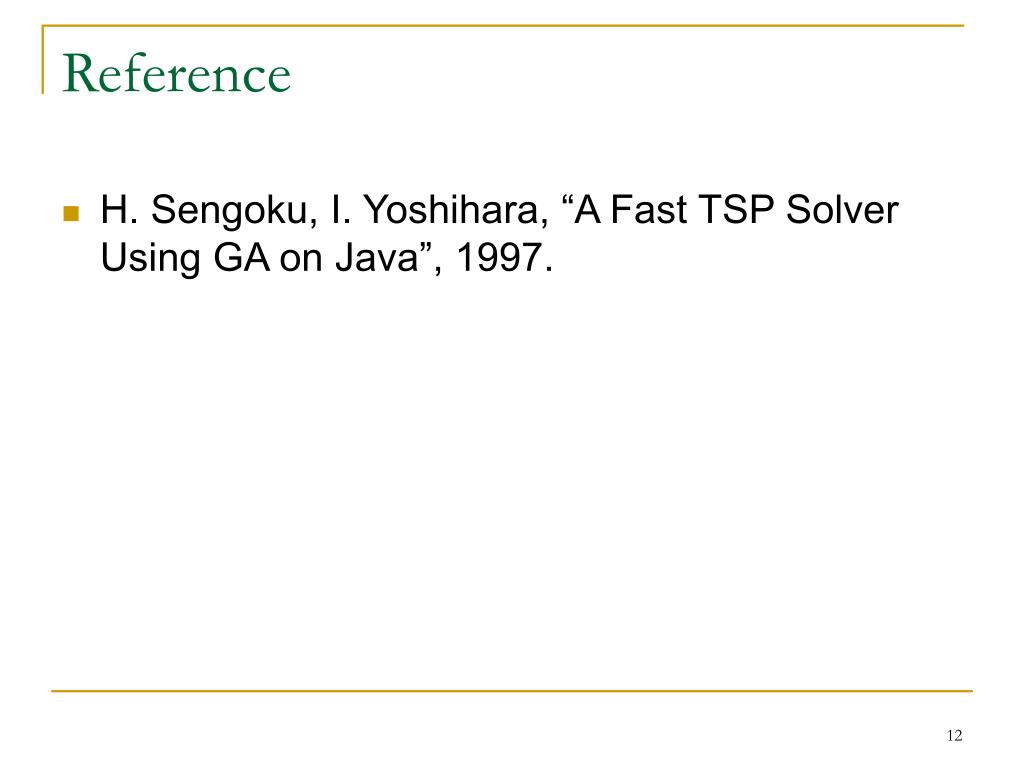Click the gold vertical line left of the title
This screenshot has height=768, width=1024.
tap(43, 59)
